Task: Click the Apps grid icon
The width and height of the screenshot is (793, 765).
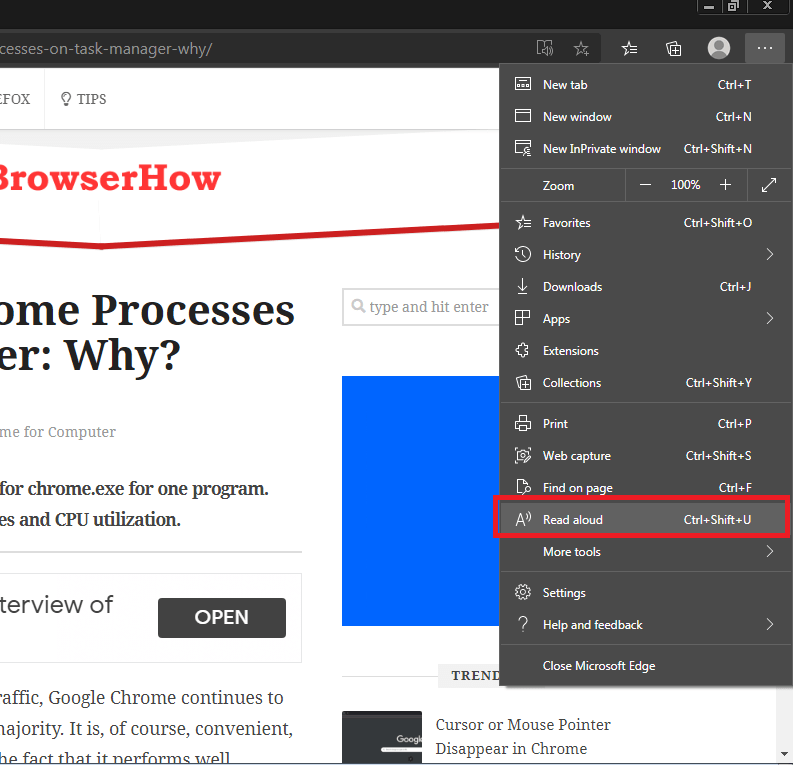Action: click(x=522, y=318)
